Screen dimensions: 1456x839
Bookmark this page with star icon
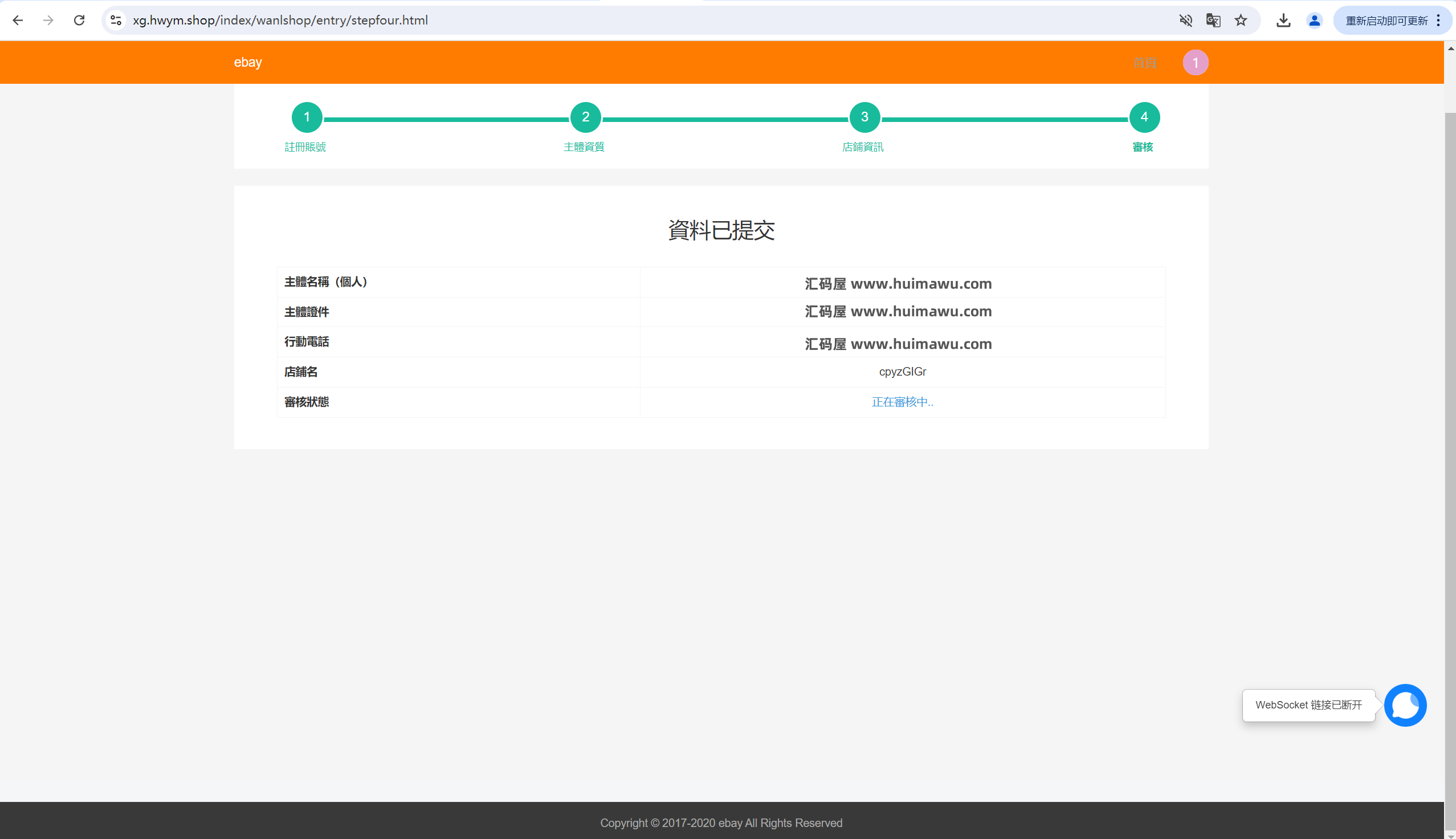[1241, 21]
